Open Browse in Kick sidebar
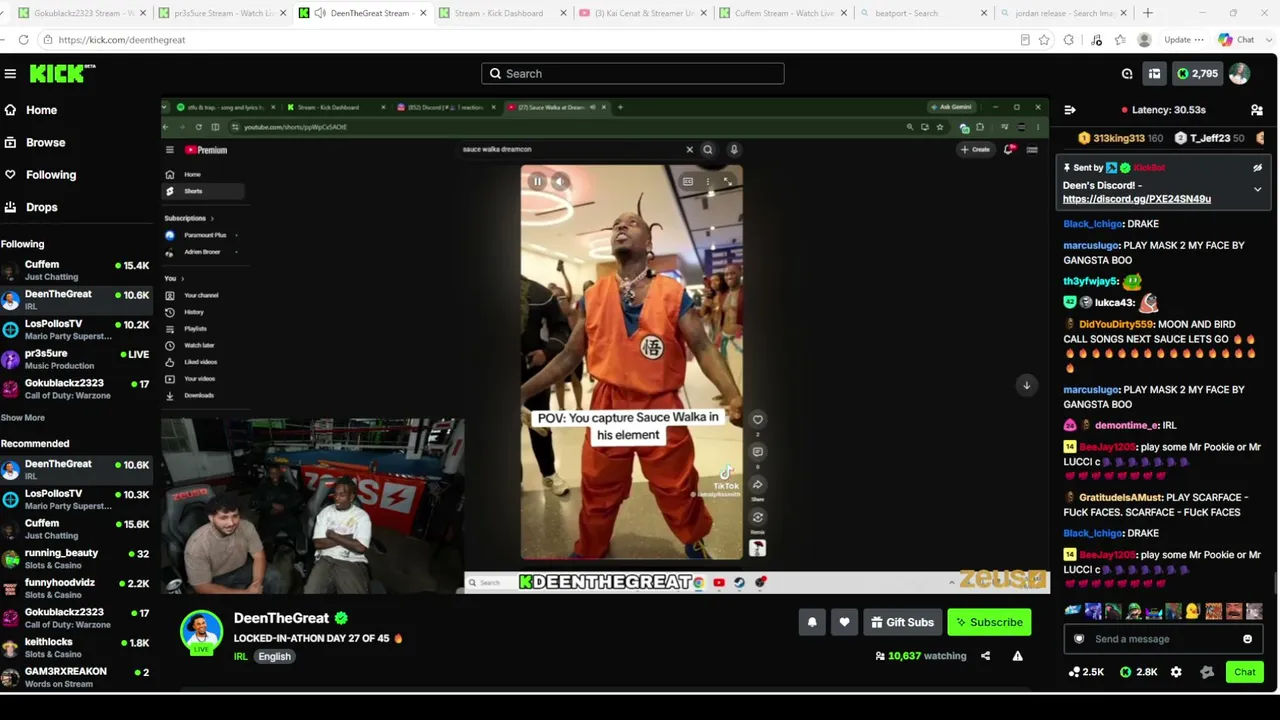 33,142
